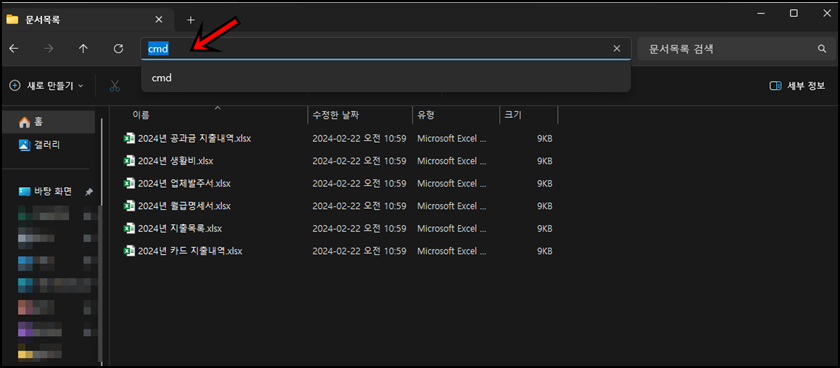Select file 2024년 월급명세서.xlsx
The height and width of the screenshot is (368, 840).
(184, 206)
